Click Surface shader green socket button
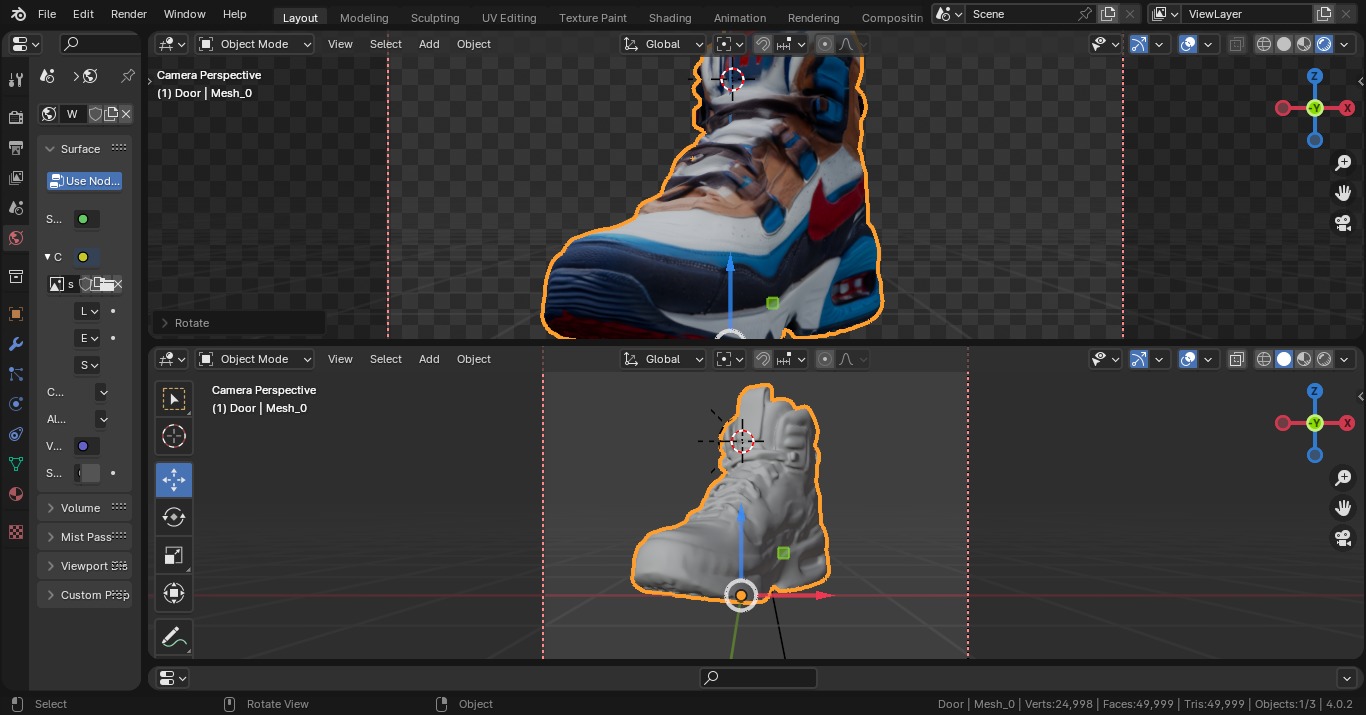 (x=86, y=219)
